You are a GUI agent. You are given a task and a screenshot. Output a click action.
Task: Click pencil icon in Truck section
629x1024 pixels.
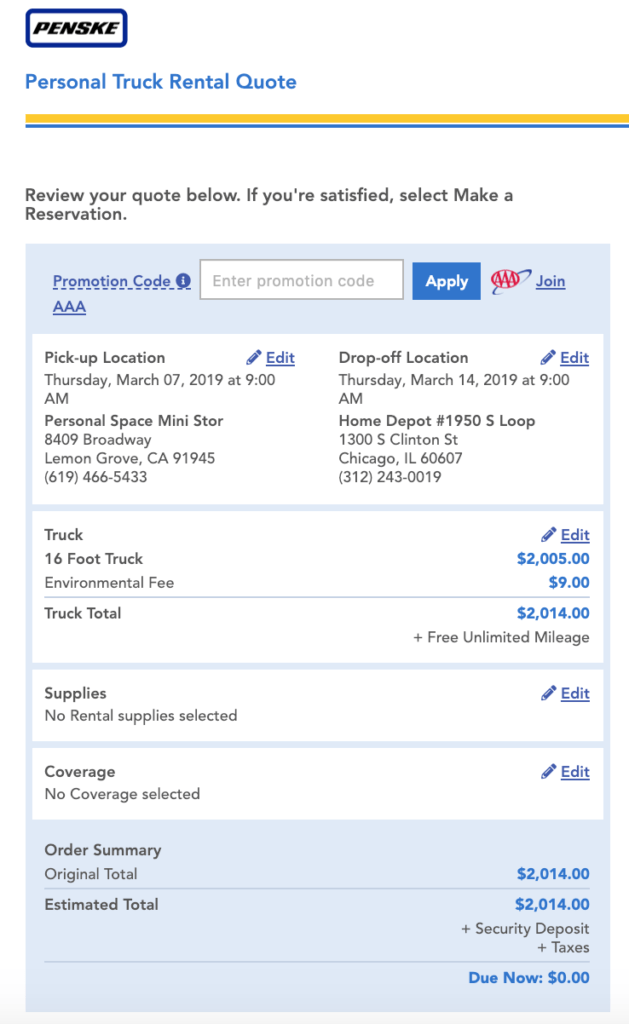coord(549,535)
